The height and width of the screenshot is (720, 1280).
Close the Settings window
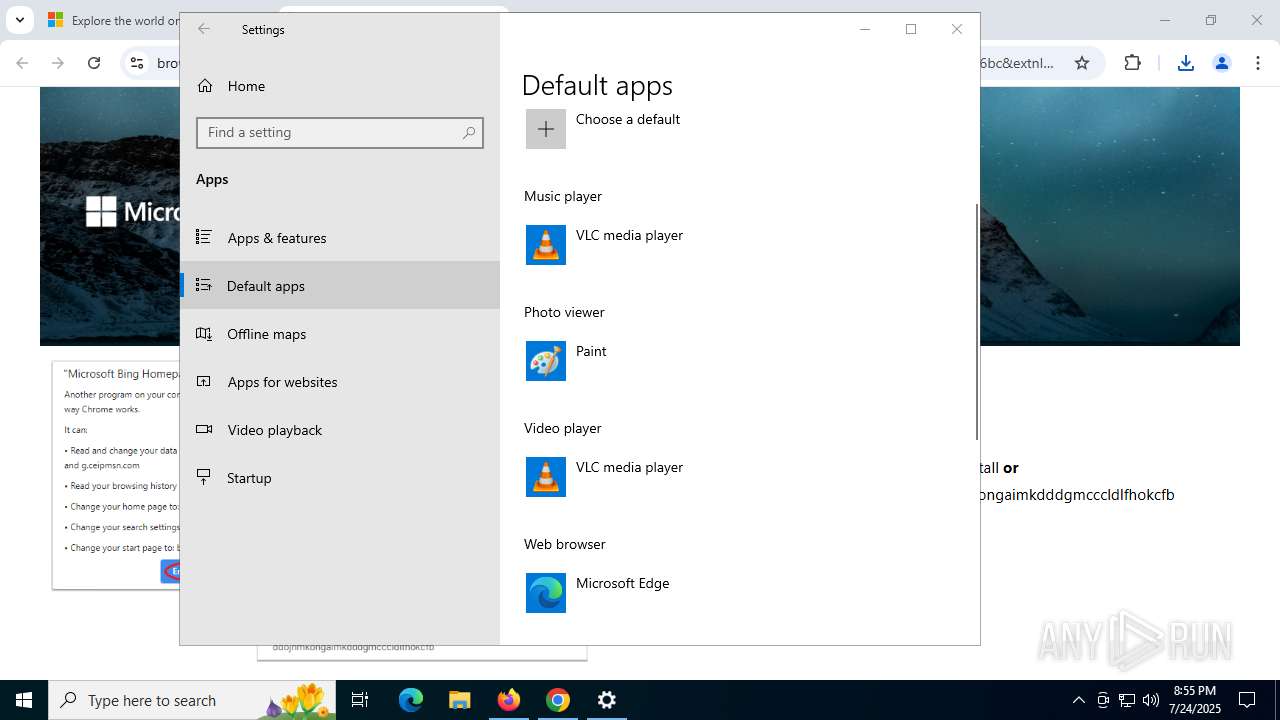(x=957, y=29)
